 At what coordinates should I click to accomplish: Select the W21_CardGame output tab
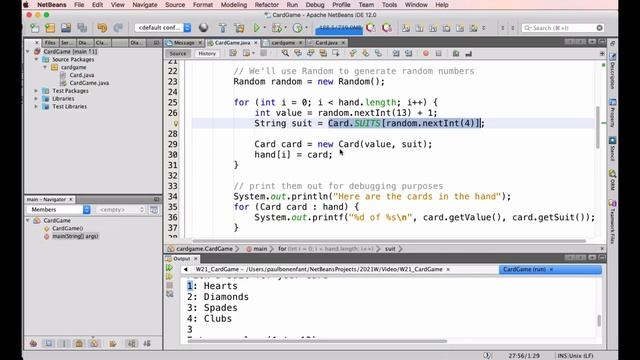pyautogui.click(x=318, y=269)
